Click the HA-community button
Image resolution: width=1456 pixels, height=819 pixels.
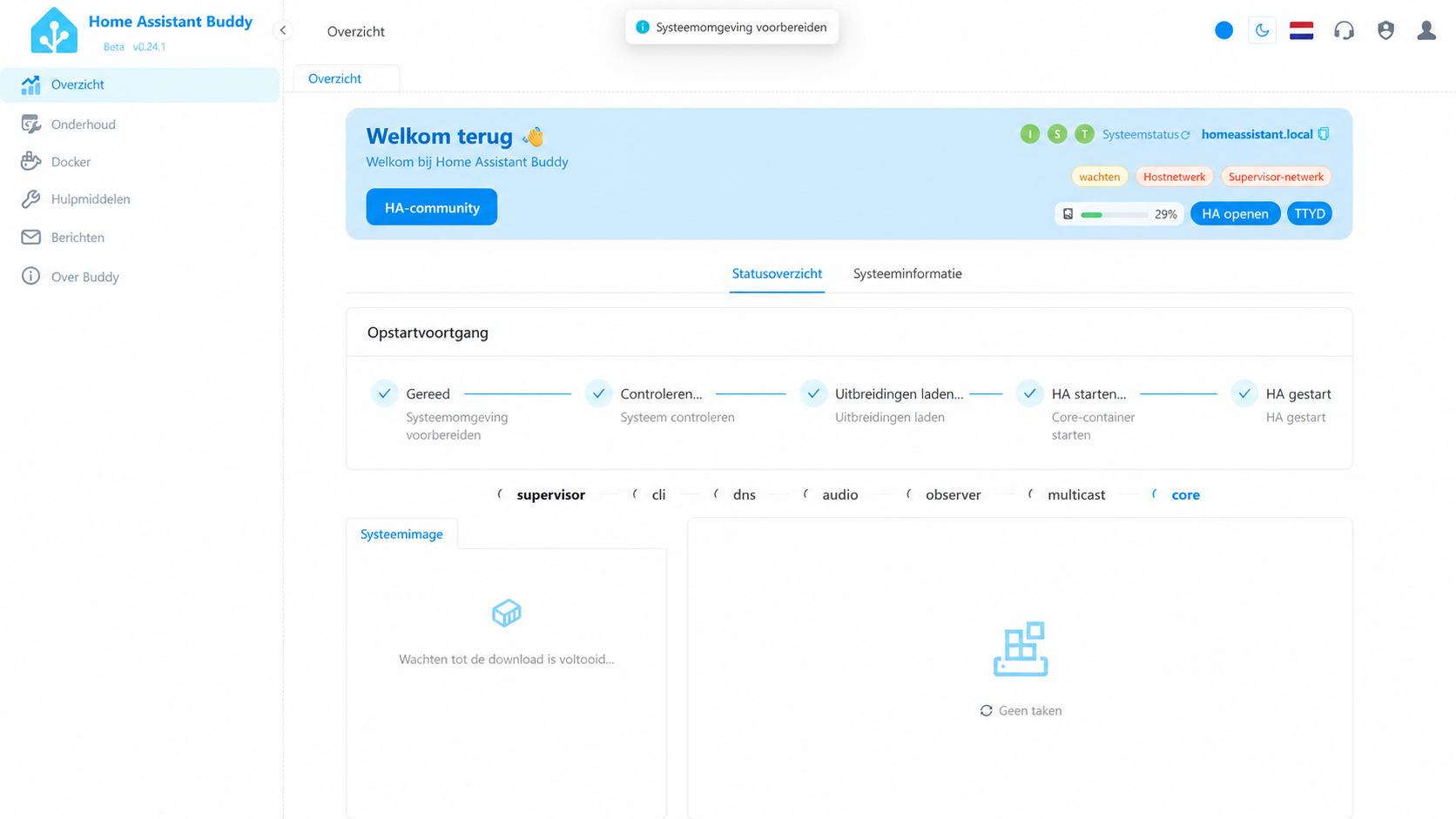432,207
